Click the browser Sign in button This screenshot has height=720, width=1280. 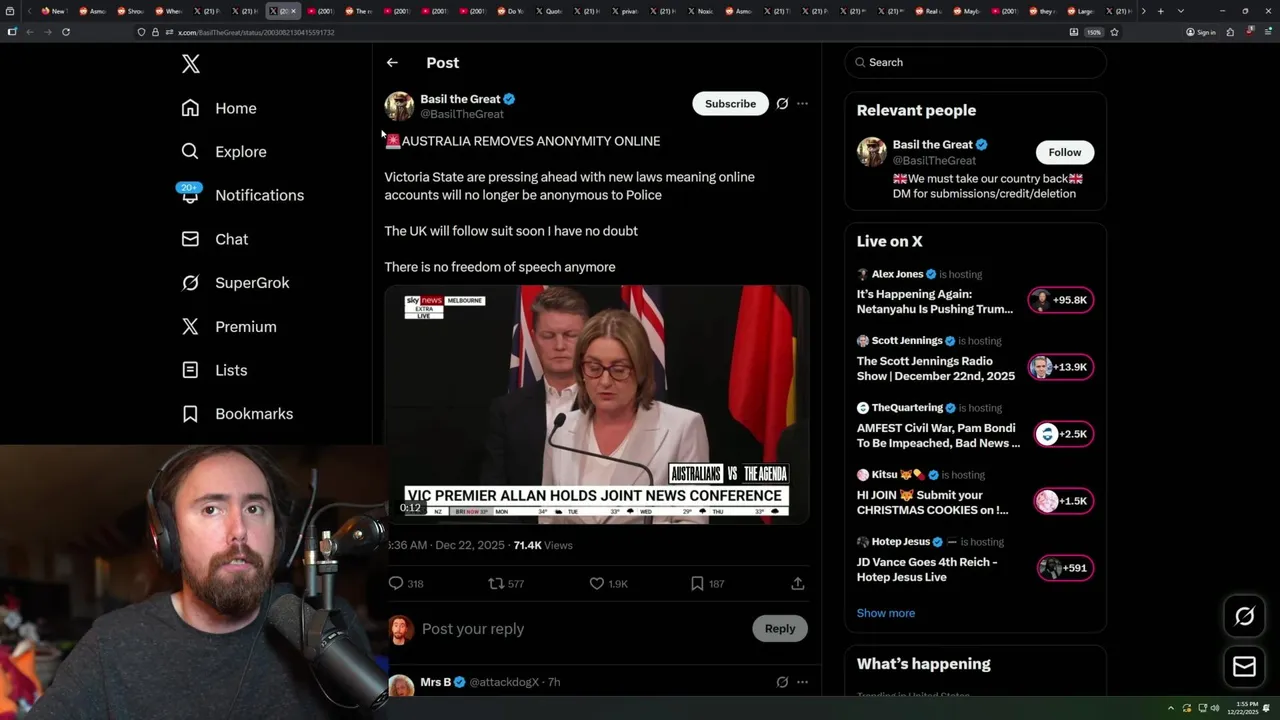[x=1201, y=32]
